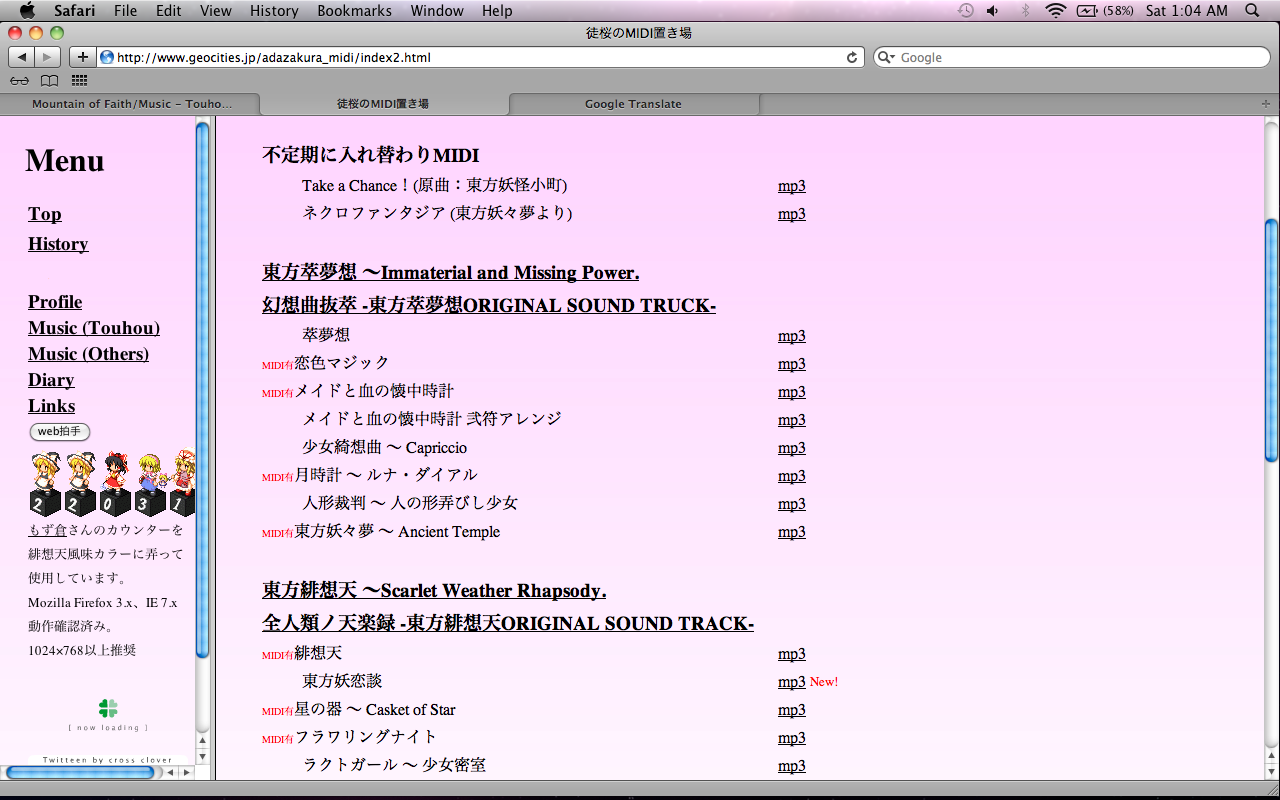Open the Music (Touhou) sidebar link
The width and height of the screenshot is (1280, 800).
click(94, 328)
